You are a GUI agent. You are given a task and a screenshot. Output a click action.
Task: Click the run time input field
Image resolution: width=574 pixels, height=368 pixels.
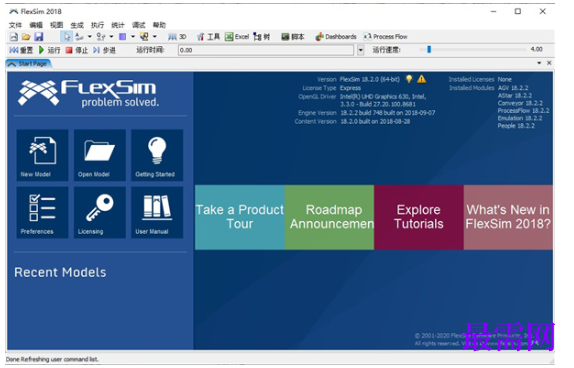click(x=266, y=50)
